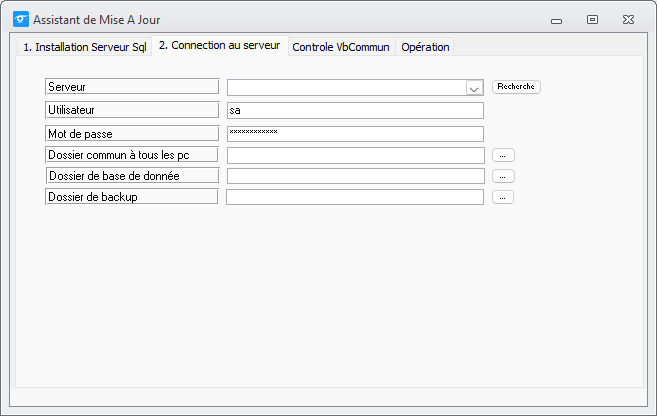Browse for the 'Dossier de base de donnée' folder

[x=503, y=176]
